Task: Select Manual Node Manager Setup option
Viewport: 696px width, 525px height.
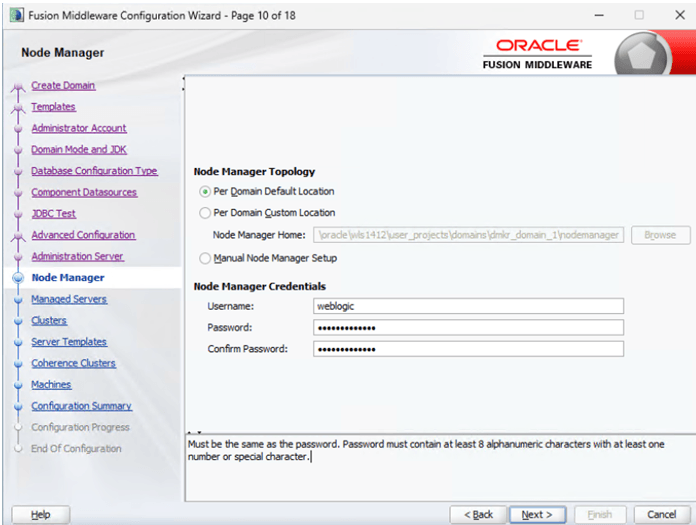Action: [x=205, y=258]
